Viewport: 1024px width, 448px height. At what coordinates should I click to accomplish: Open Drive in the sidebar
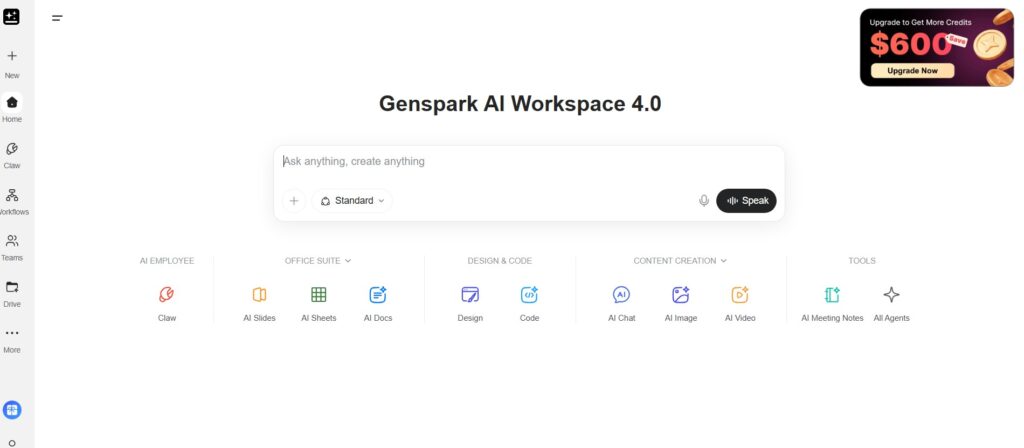(12, 294)
